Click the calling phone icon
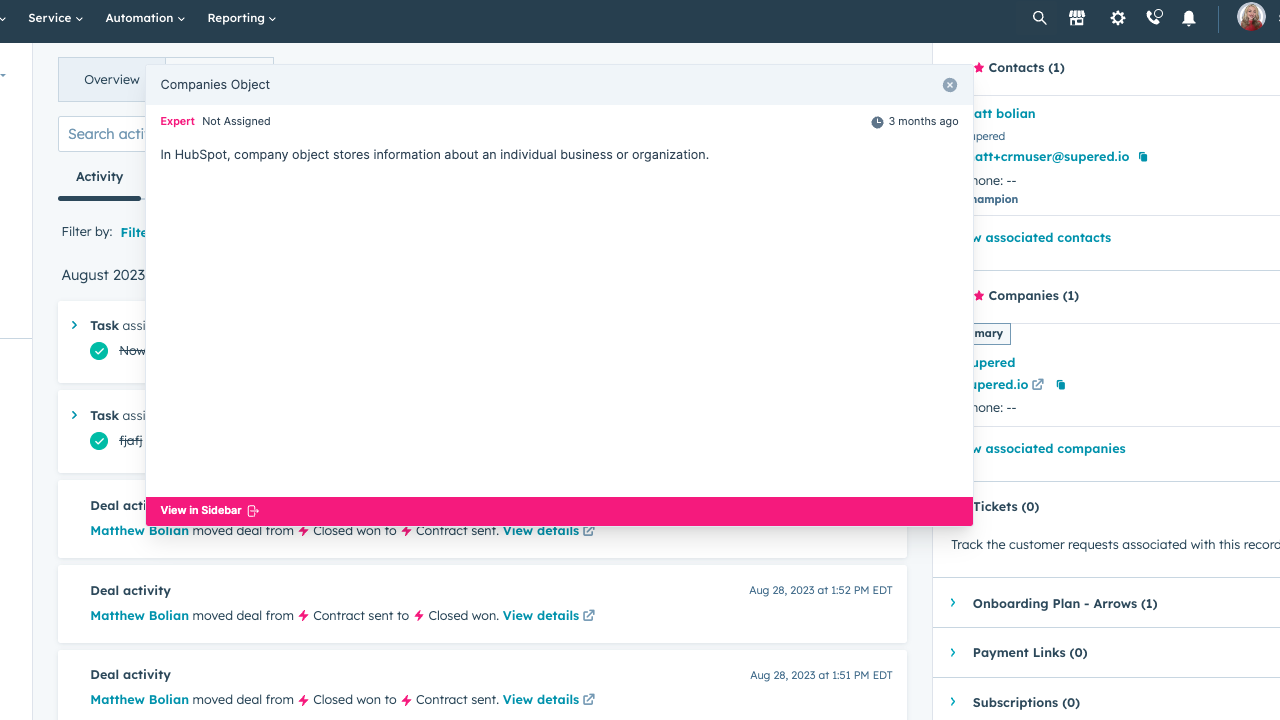Image resolution: width=1280 pixels, height=720 pixels. point(1154,18)
